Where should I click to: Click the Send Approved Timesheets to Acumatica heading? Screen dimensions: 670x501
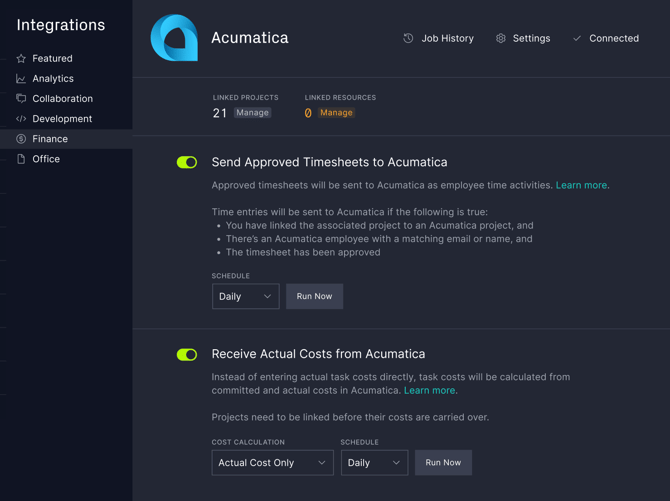pyautogui.click(x=329, y=162)
